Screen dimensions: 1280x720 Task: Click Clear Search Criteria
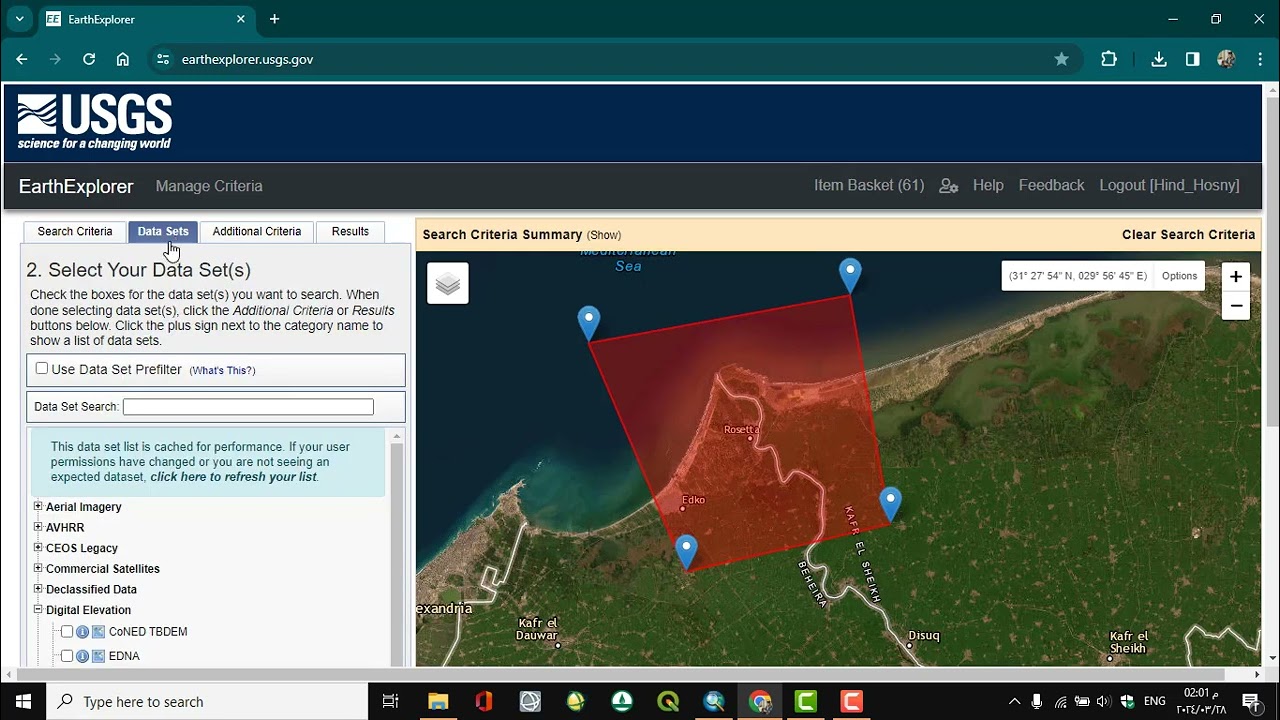(x=1188, y=235)
